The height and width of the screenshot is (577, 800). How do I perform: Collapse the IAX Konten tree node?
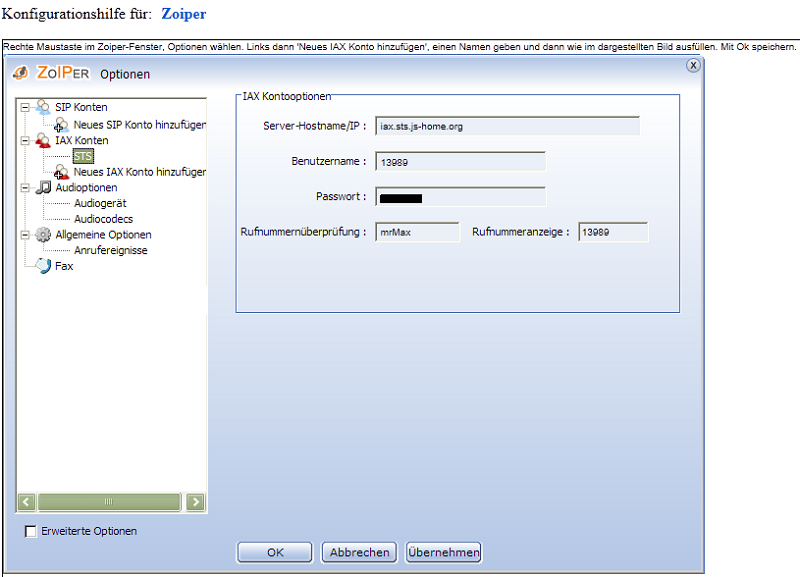tap(24, 141)
